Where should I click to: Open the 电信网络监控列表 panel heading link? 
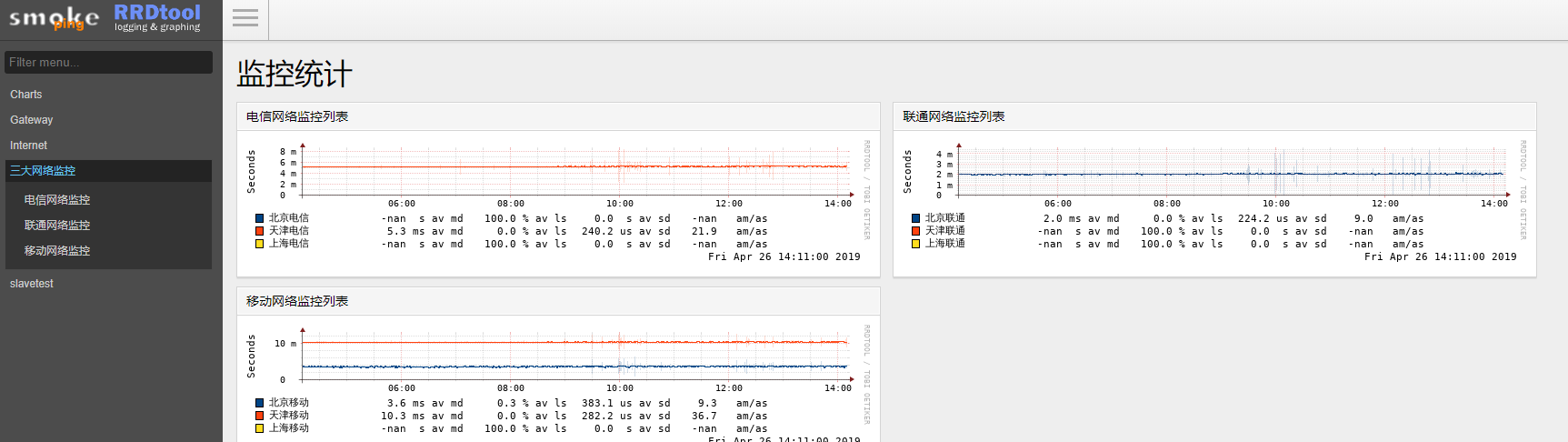click(x=297, y=116)
